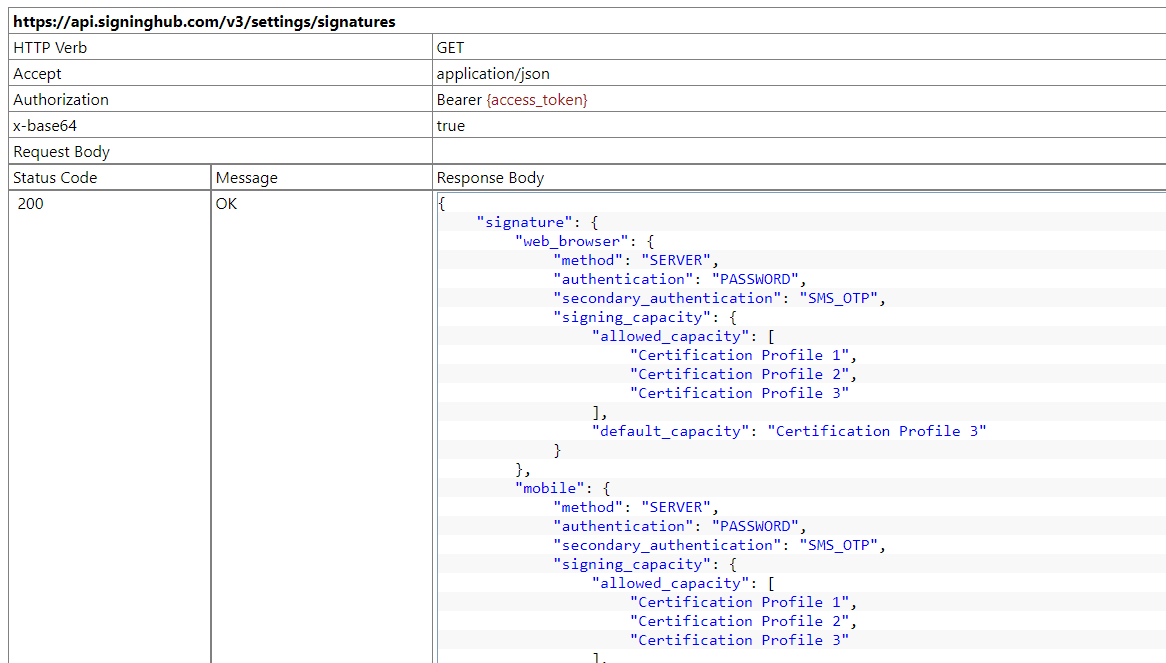Click the Status Code column header
This screenshot has height=663, width=1166.
pyautogui.click(x=55, y=178)
